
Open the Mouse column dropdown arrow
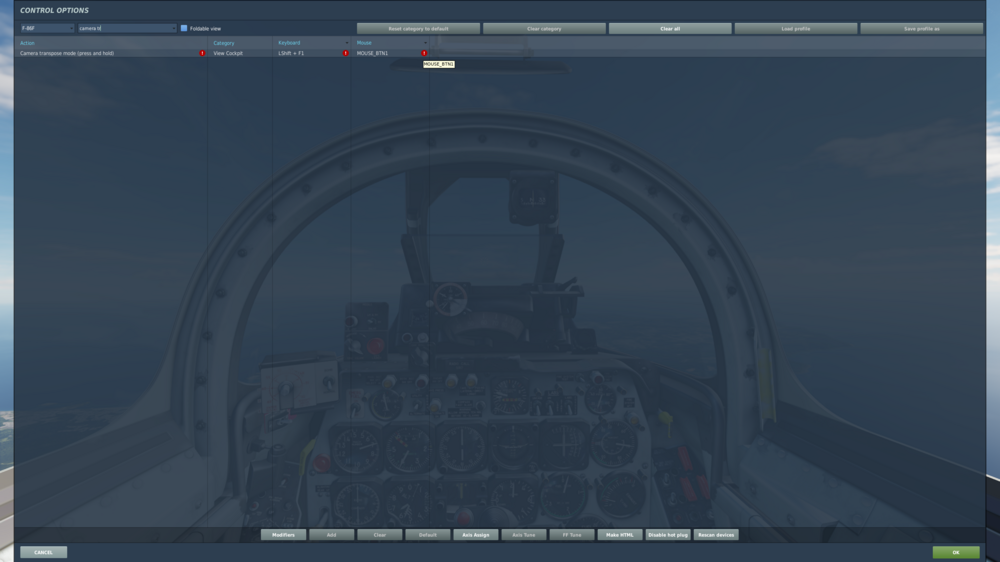tap(425, 43)
